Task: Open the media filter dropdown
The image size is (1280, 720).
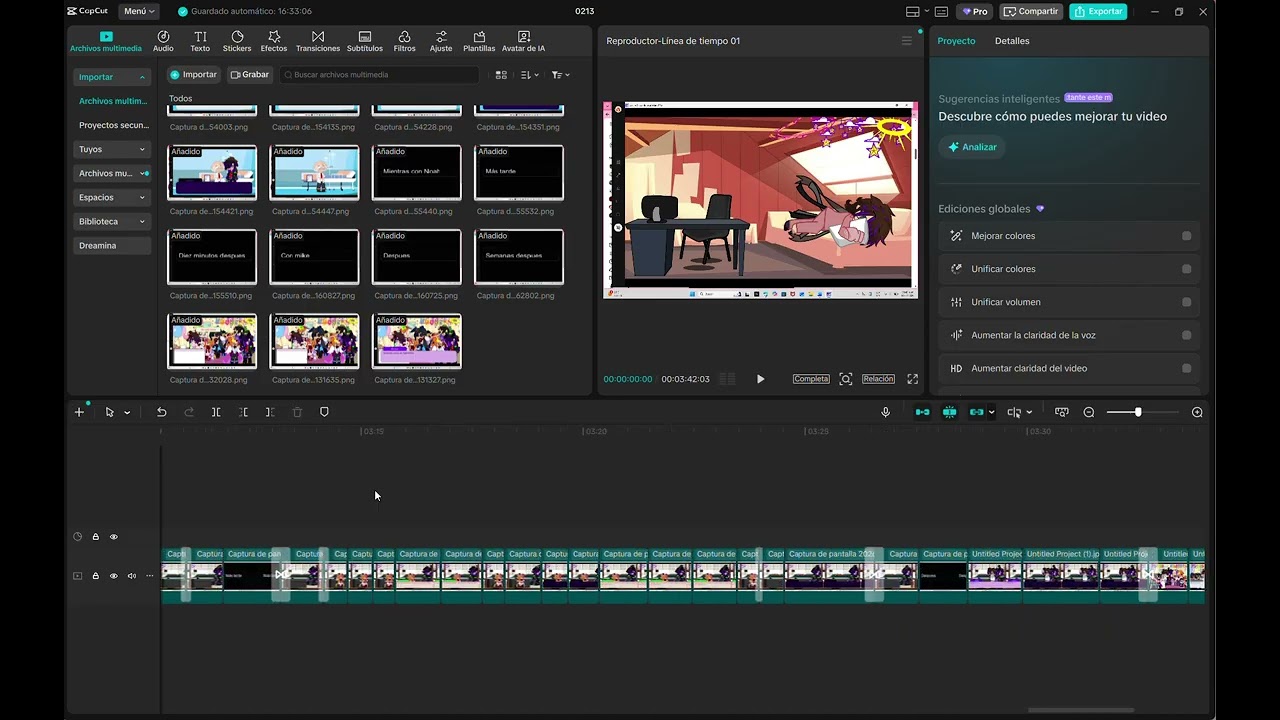Action: pyautogui.click(x=560, y=75)
